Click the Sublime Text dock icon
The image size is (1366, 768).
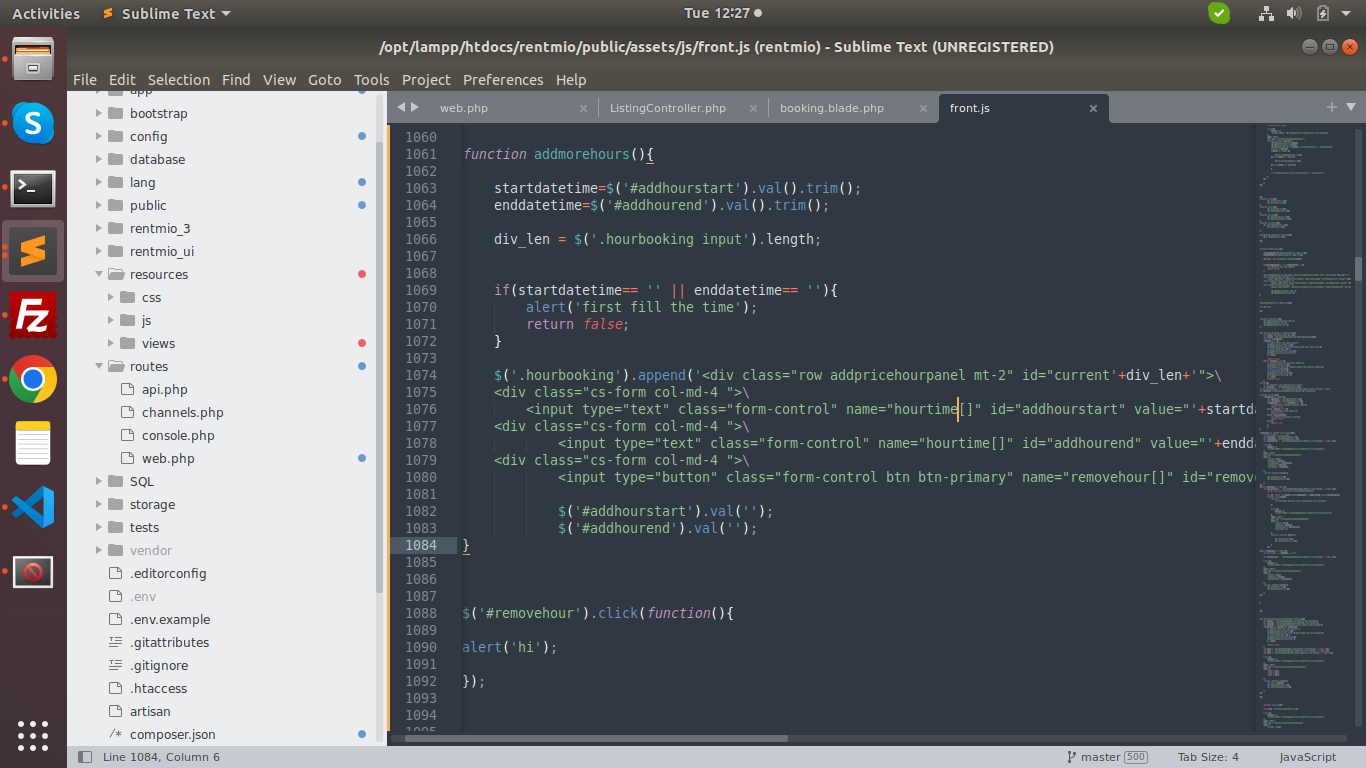[x=33, y=251]
